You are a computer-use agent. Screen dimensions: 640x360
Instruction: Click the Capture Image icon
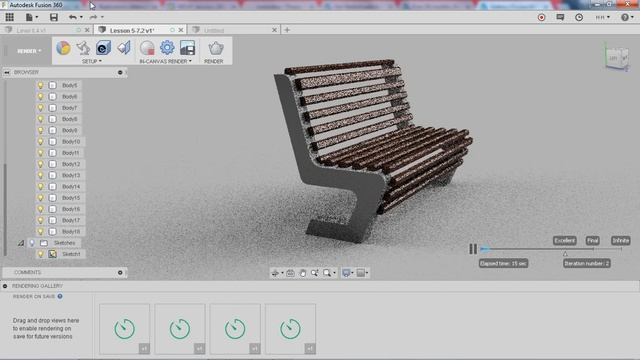click(x=187, y=48)
